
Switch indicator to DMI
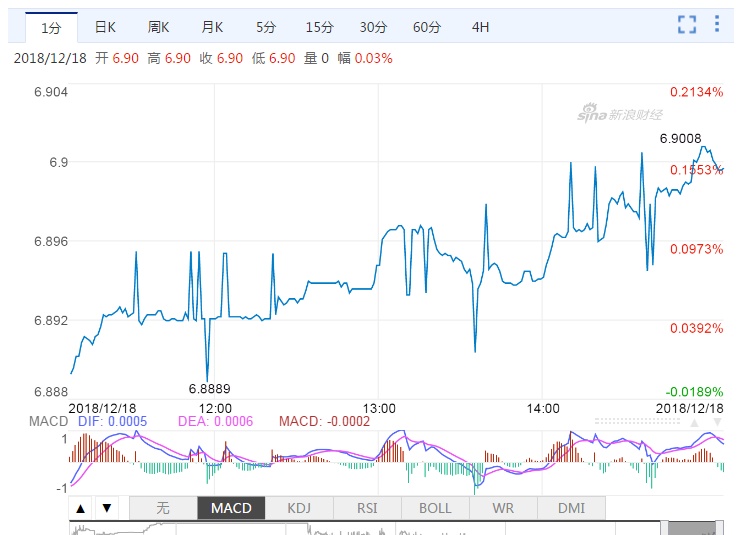coord(571,508)
